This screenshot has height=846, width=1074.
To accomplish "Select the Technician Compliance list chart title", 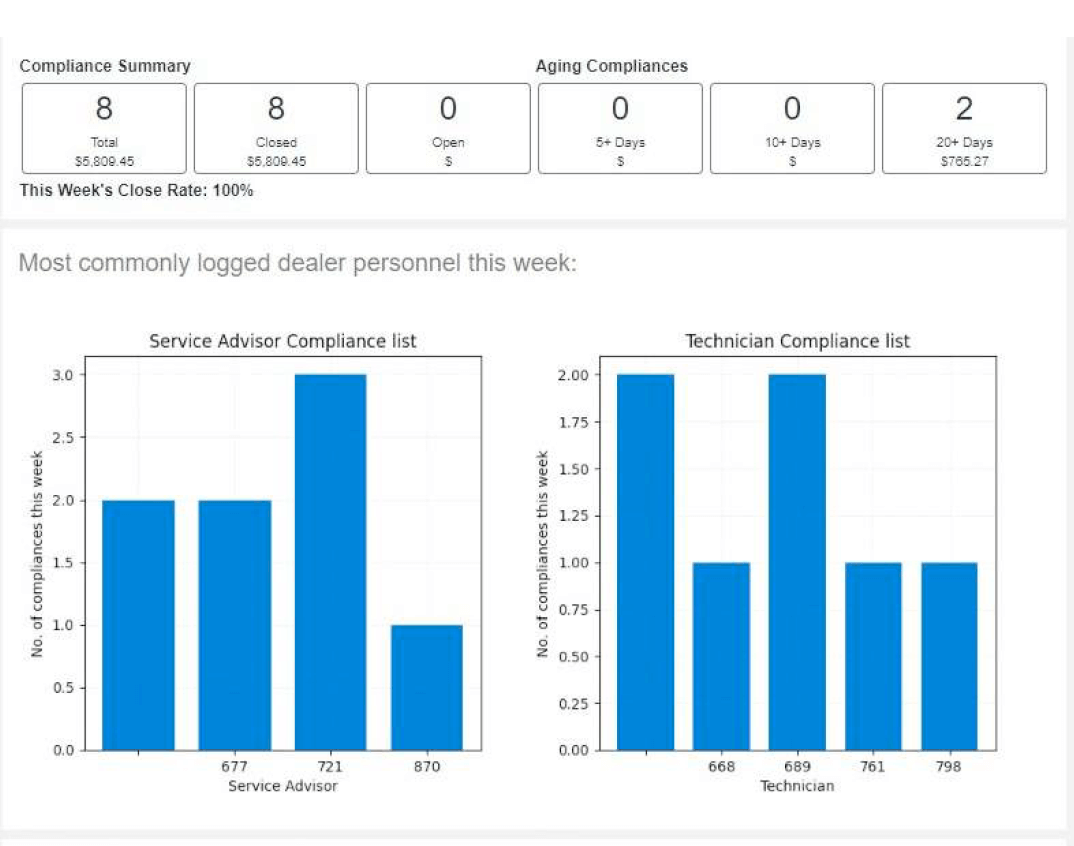I will 797,341.
